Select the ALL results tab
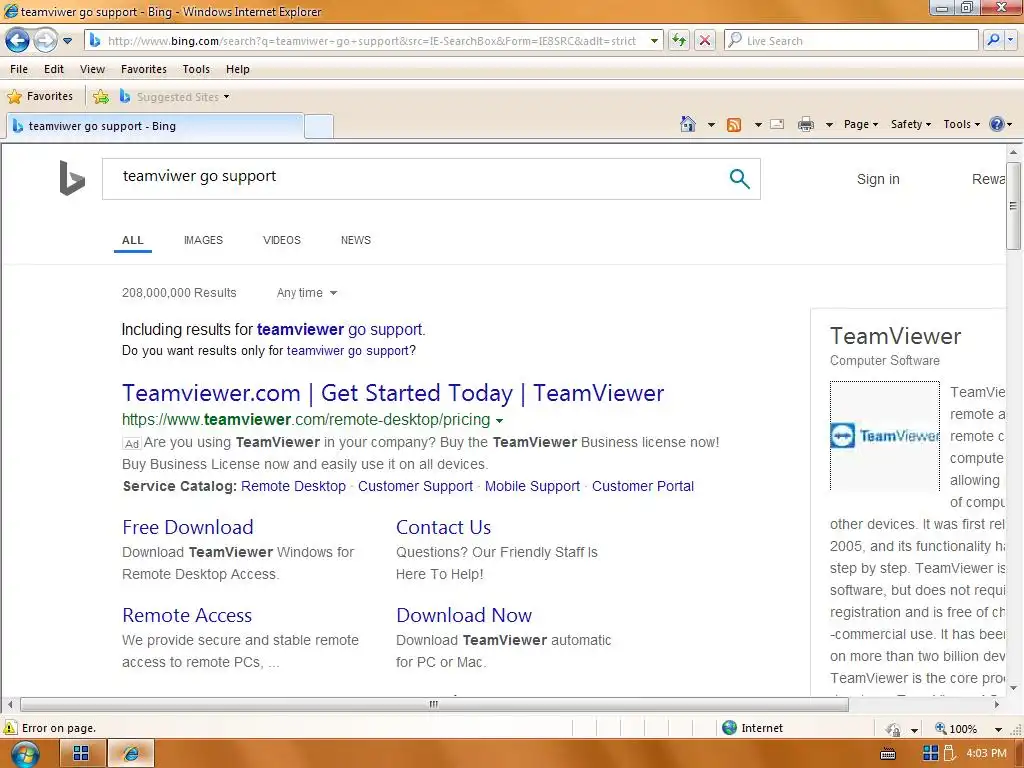Viewport: 1024px width, 768px height. 133,240
